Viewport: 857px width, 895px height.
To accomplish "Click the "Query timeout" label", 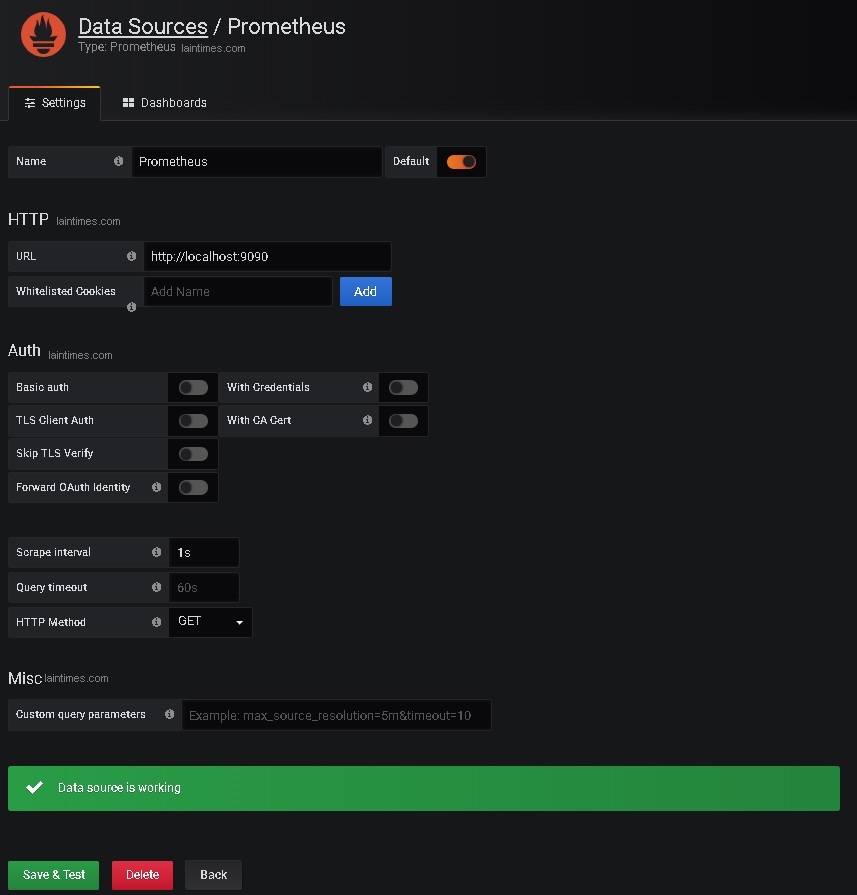I will tap(51, 587).
